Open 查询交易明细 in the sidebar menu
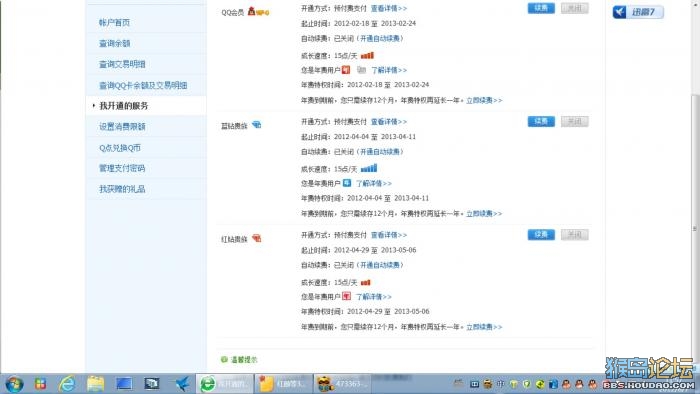Image resolution: width=700 pixels, height=394 pixels. [x=122, y=64]
